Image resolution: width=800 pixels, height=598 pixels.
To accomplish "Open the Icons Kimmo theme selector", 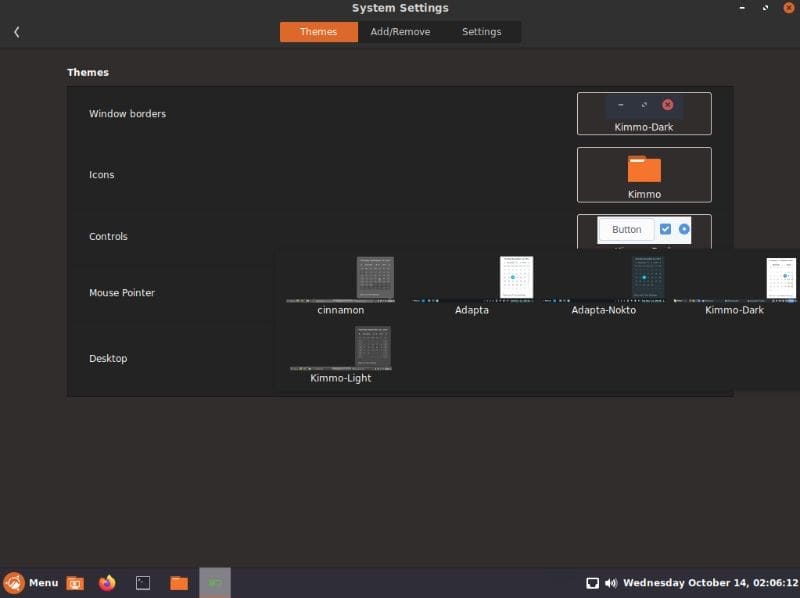I will 644,175.
